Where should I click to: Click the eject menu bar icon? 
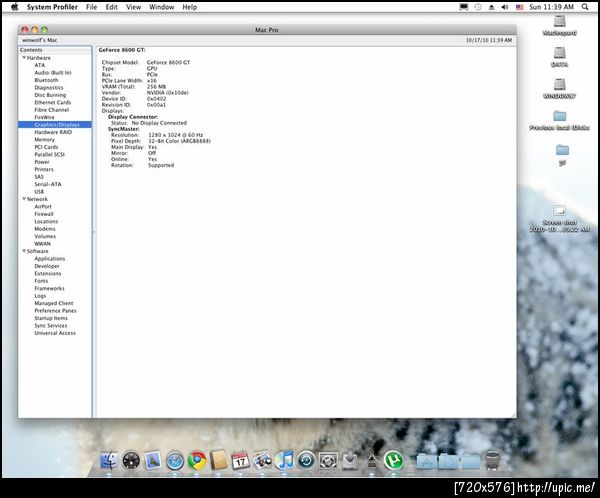click(x=491, y=7)
